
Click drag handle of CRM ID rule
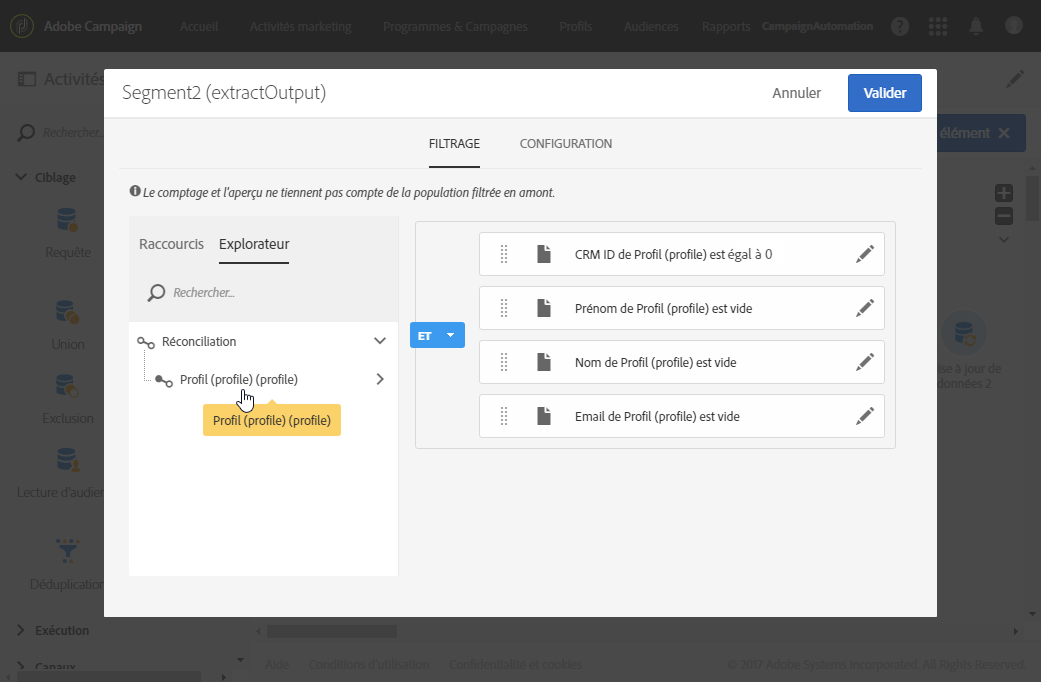click(x=504, y=255)
